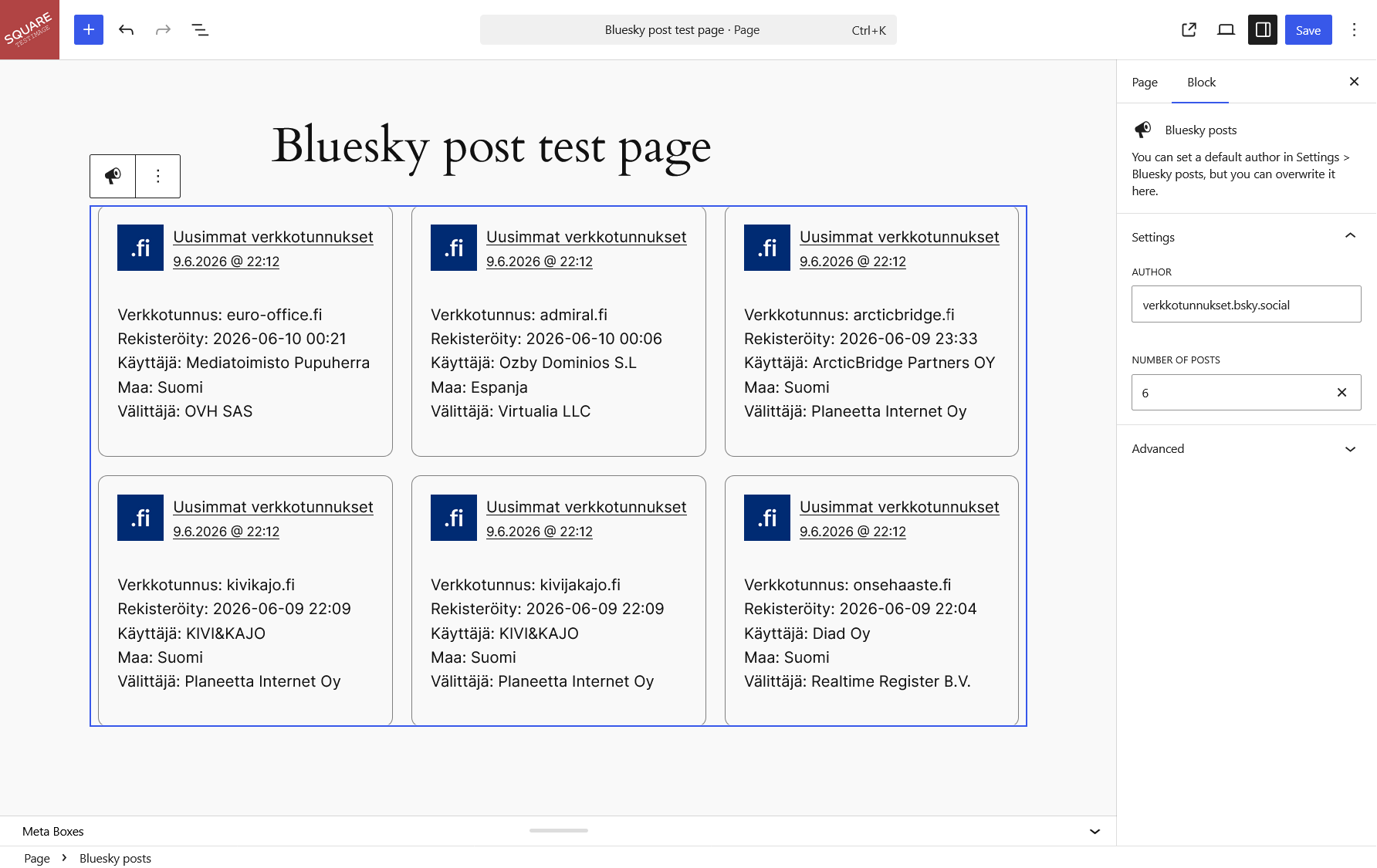Click the .fi avatar of kivikajo.fi post
The width and height of the screenshot is (1377, 868).
point(140,518)
